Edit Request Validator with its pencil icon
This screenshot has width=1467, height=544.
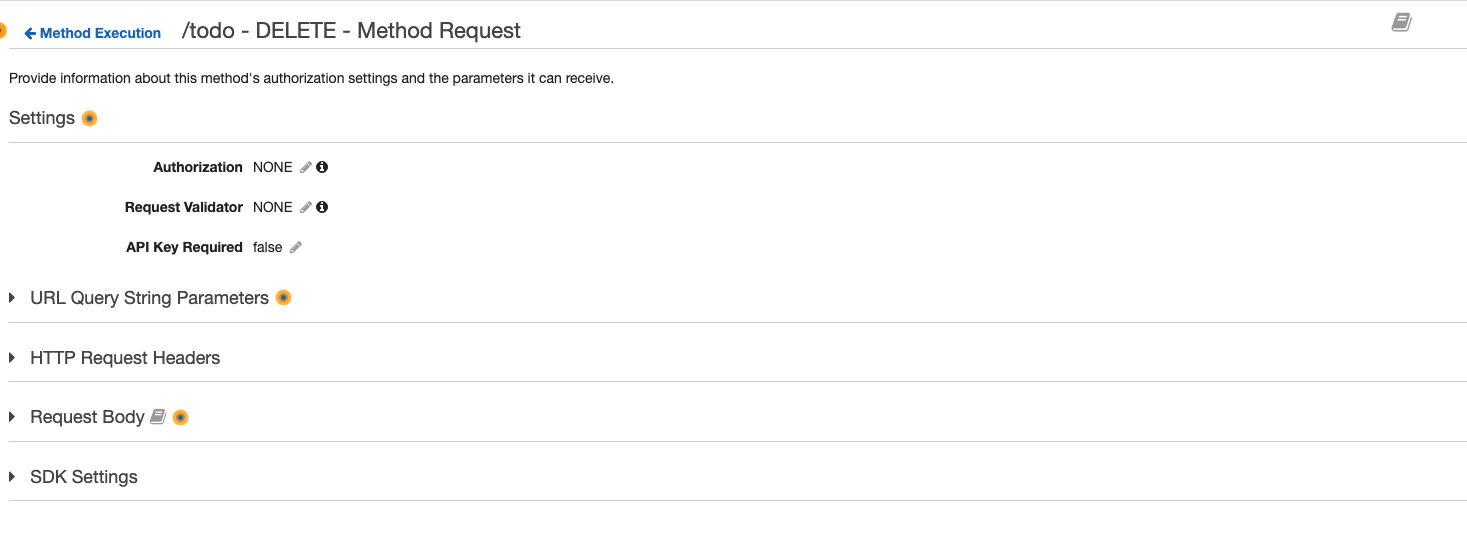pos(306,207)
